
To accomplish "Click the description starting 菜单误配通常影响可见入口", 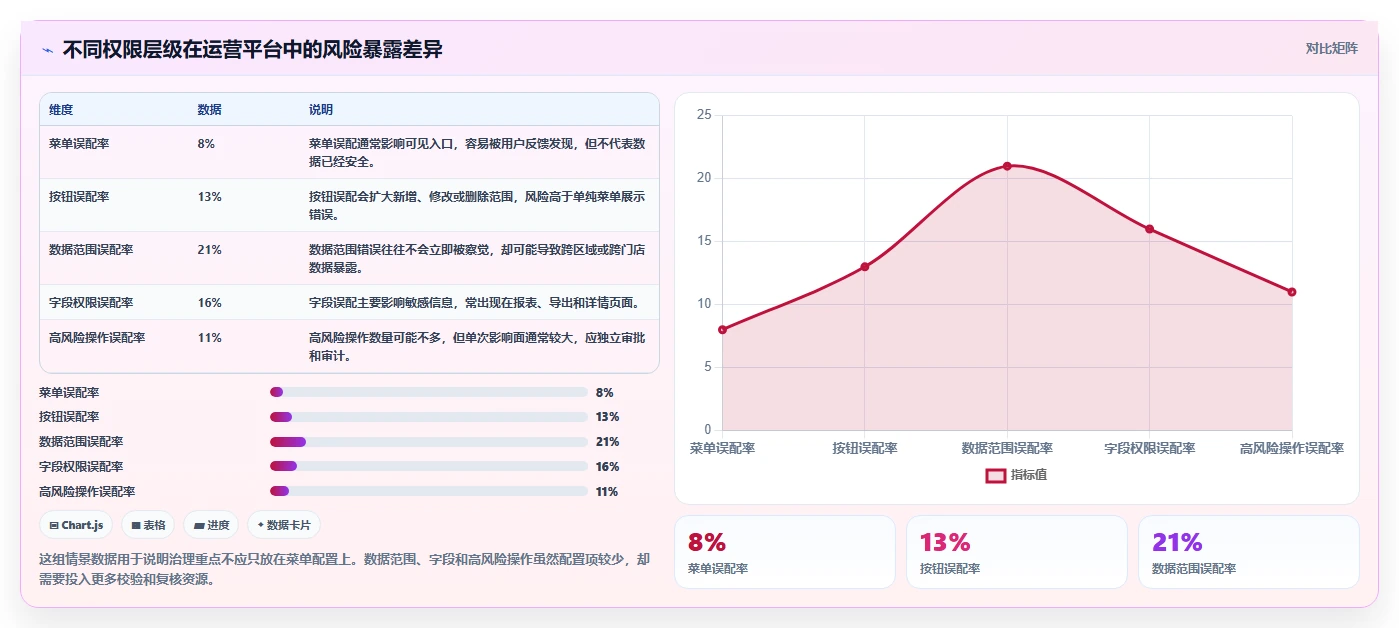I will click(477, 153).
